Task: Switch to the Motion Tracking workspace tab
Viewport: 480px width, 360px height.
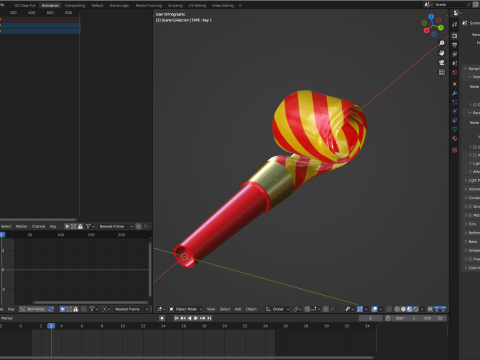Action: (x=149, y=5)
